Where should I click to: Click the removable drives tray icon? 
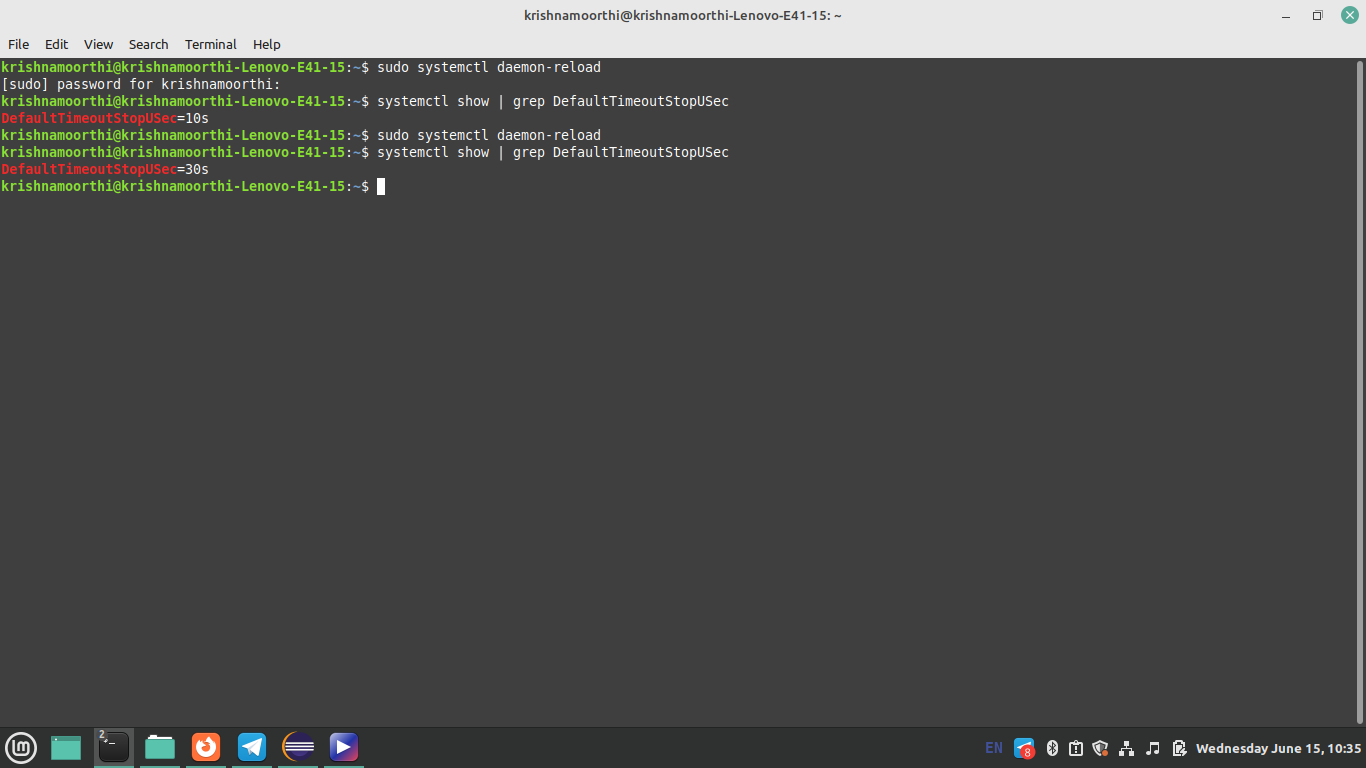[1076, 748]
